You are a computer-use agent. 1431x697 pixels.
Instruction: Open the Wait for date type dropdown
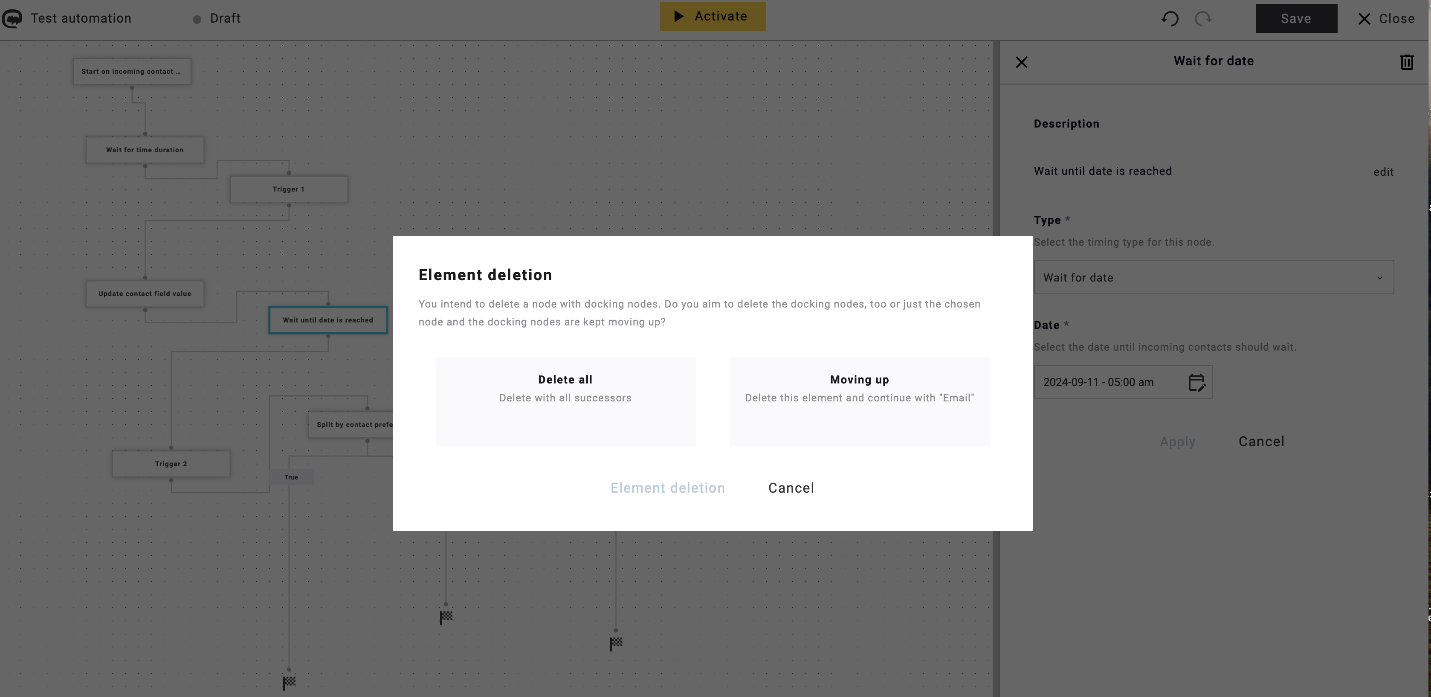(1213, 277)
